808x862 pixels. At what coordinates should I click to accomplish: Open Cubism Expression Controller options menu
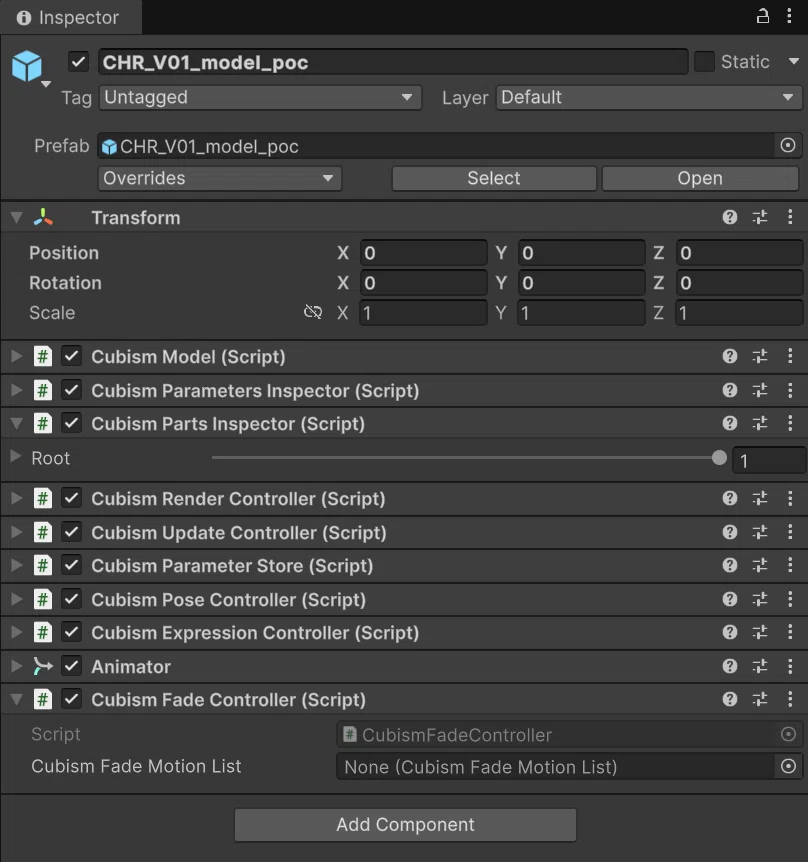(x=790, y=632)
